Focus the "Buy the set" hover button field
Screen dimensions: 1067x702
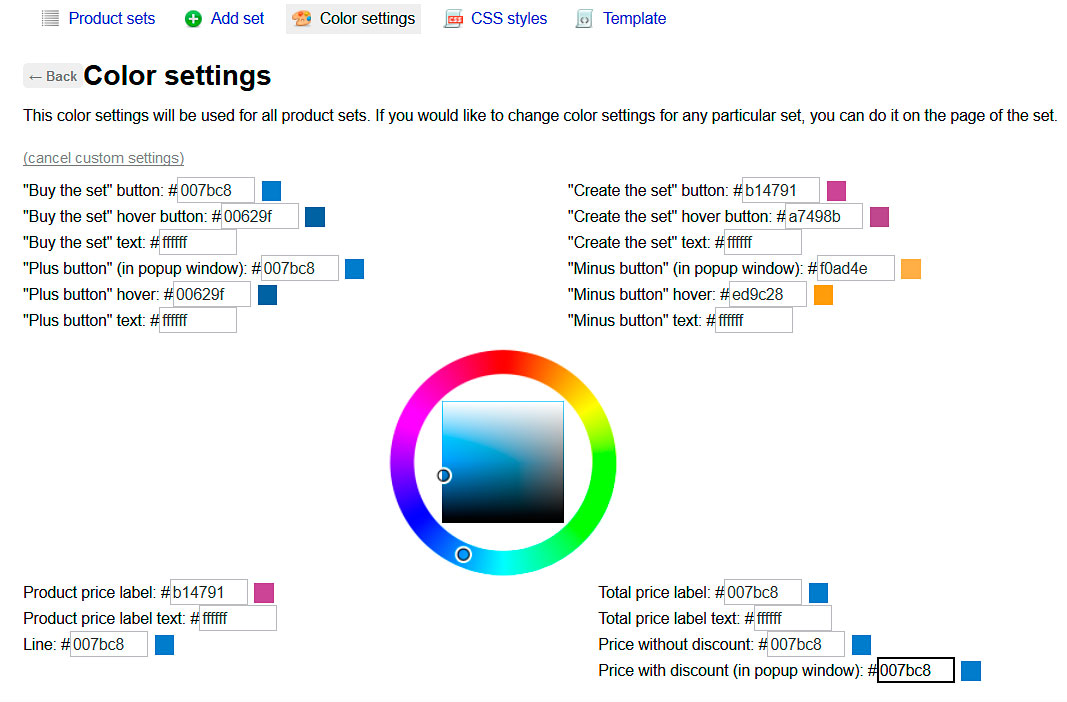[259, 216]
